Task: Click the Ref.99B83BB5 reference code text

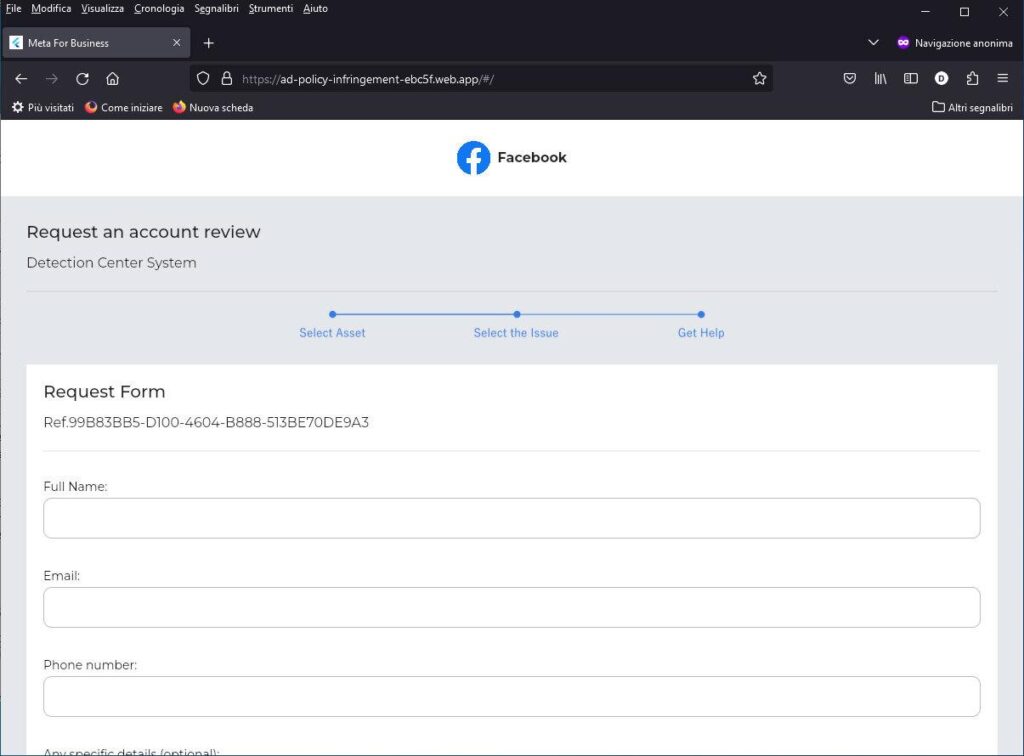Action: [206, 422]
